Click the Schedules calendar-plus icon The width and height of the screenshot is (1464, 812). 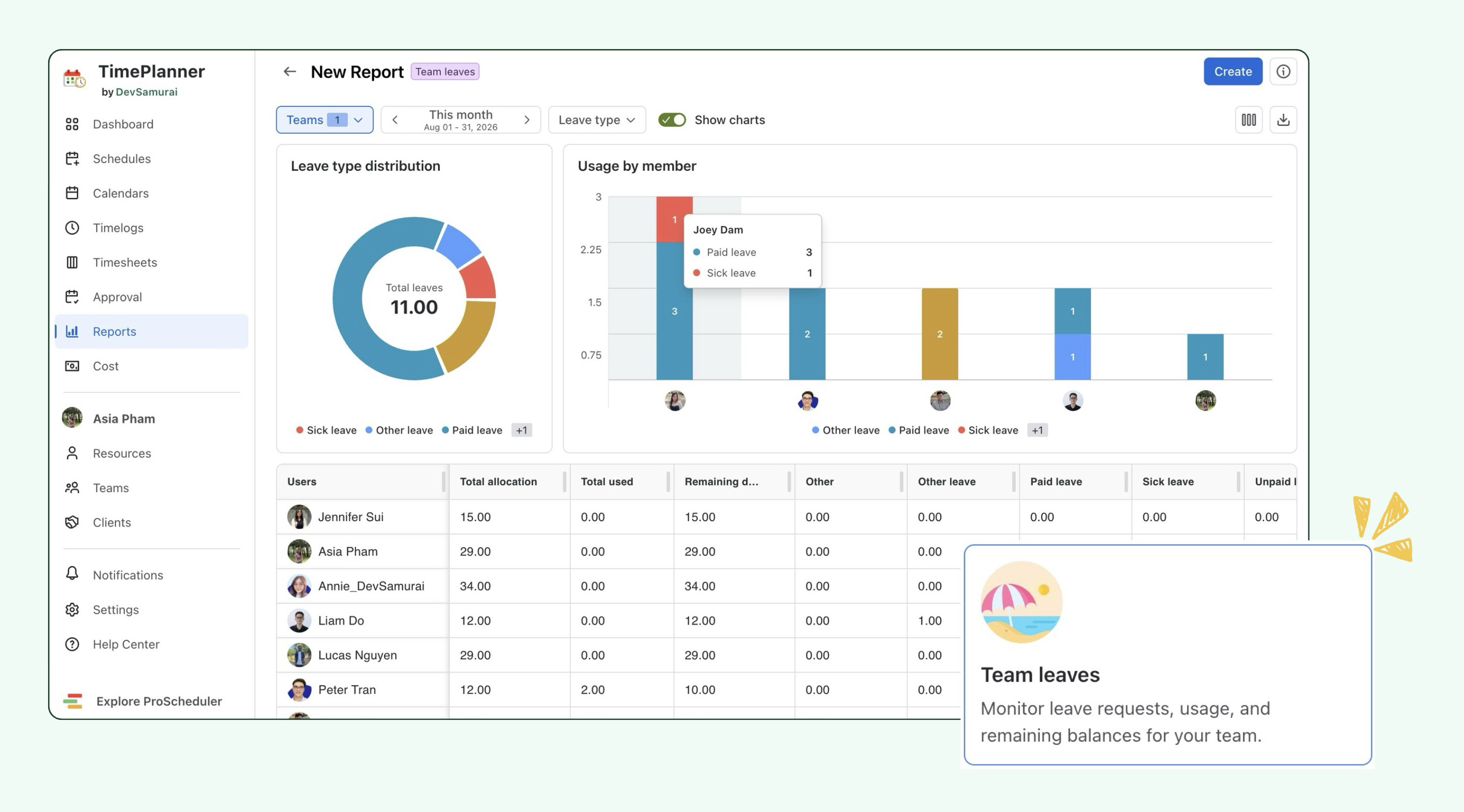tap(72, 159)
